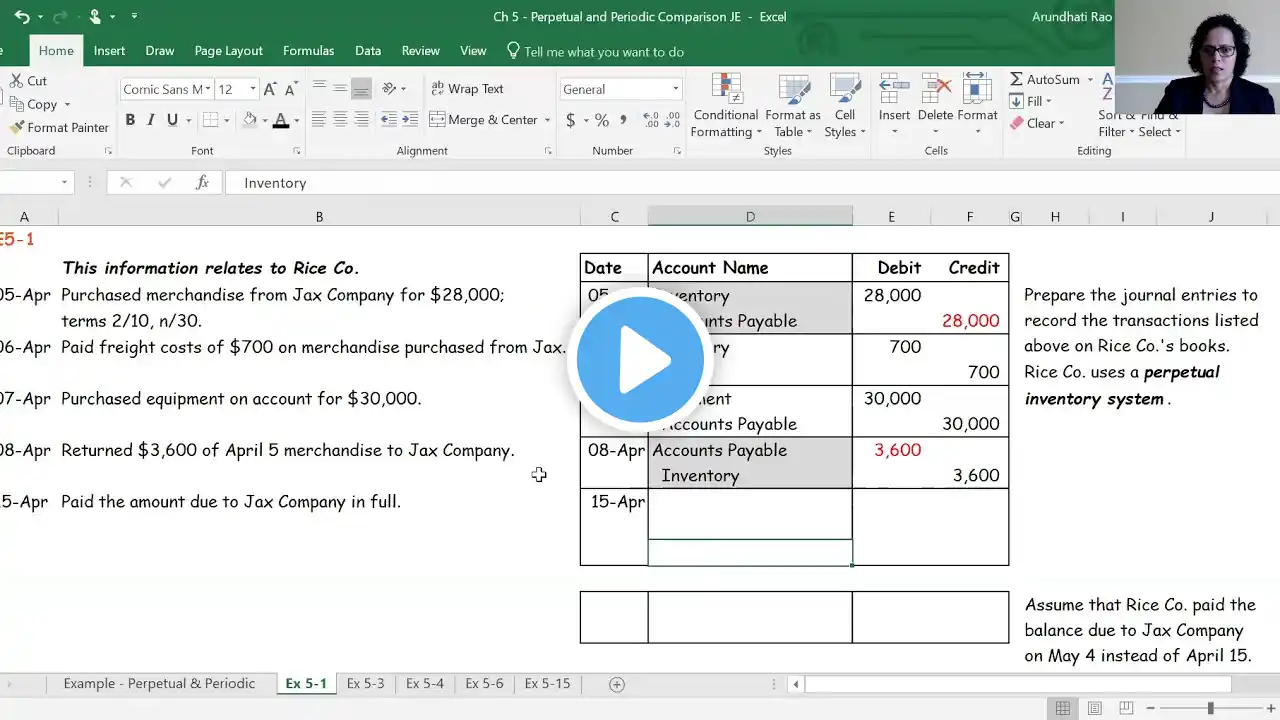Toggle Bold formatting

point(130,120)
